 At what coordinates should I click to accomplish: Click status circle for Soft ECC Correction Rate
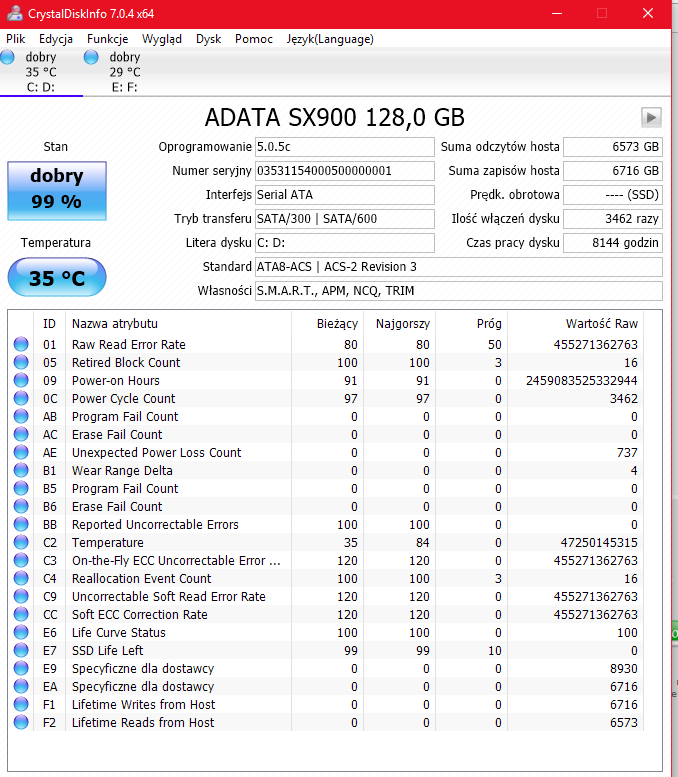[21, 614]
